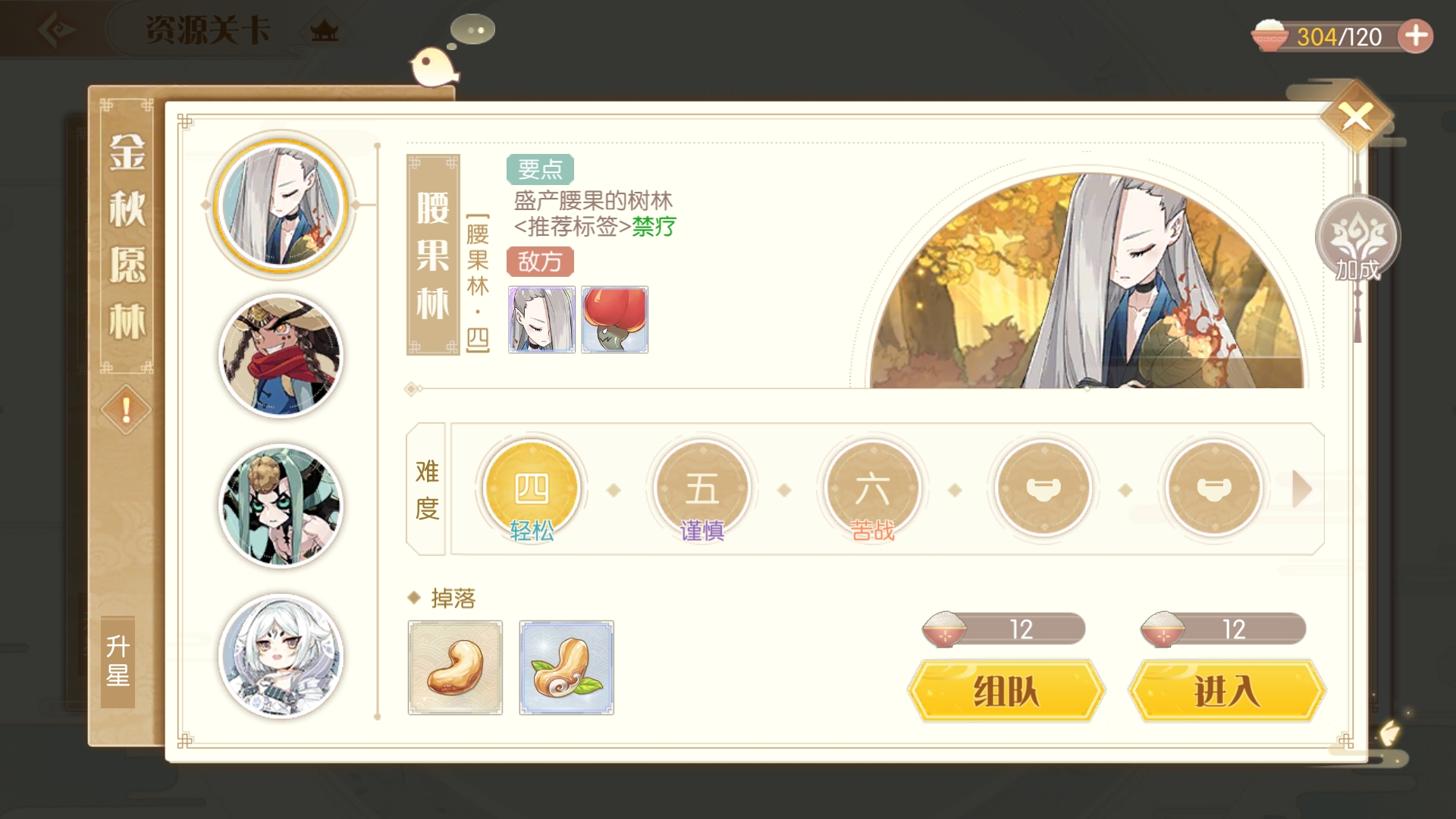Viewport: 1456px width, 819px height.
Task: Select difficulty 五 谨慎
Action: coord(702,491)
